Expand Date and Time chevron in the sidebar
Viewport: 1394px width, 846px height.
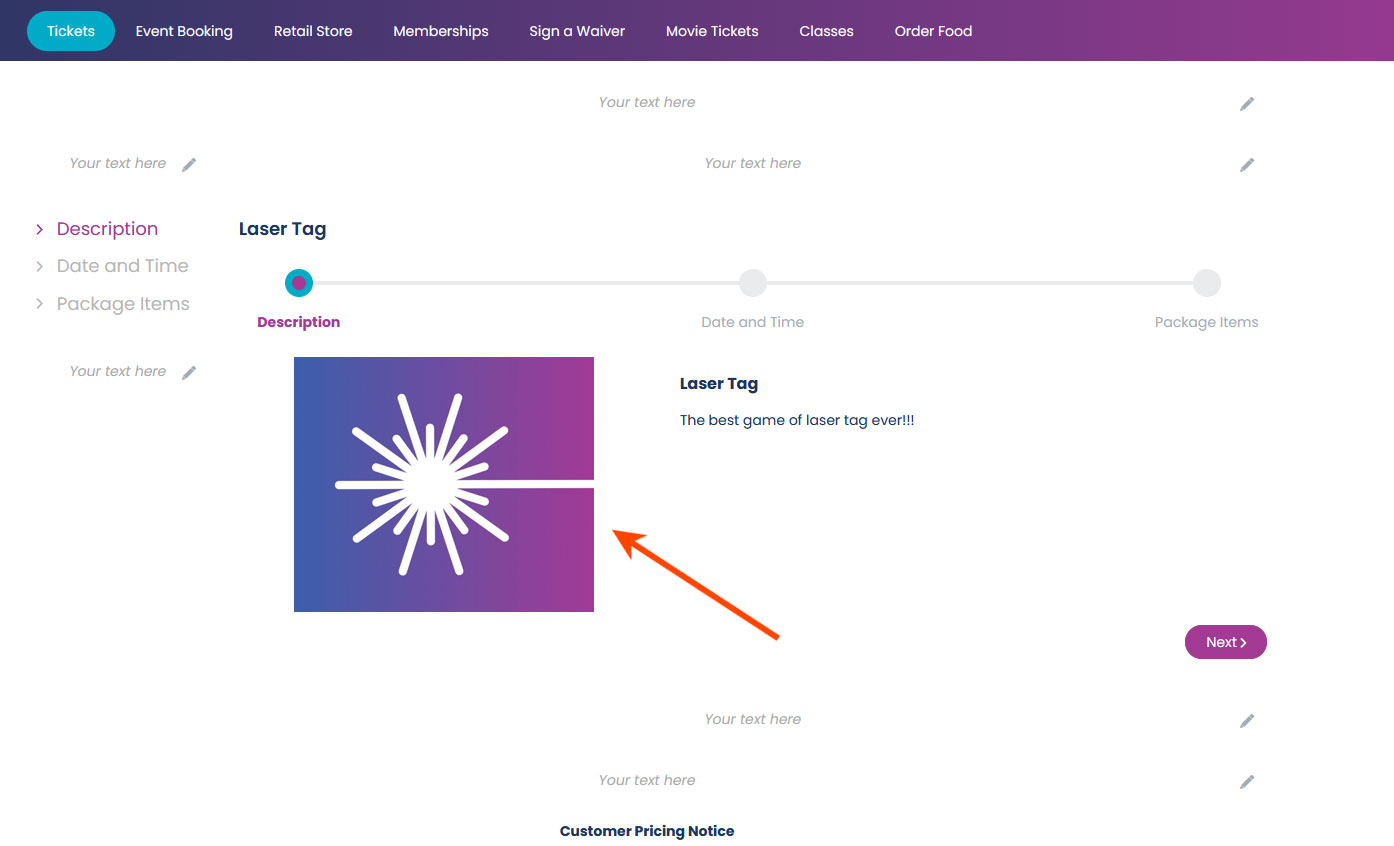point(40,266)
